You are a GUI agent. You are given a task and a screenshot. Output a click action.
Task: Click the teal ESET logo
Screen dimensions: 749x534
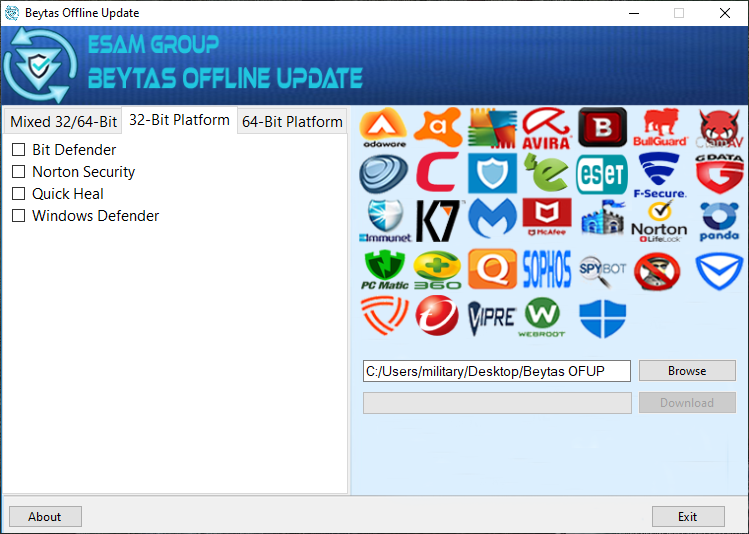click(602, 174)
